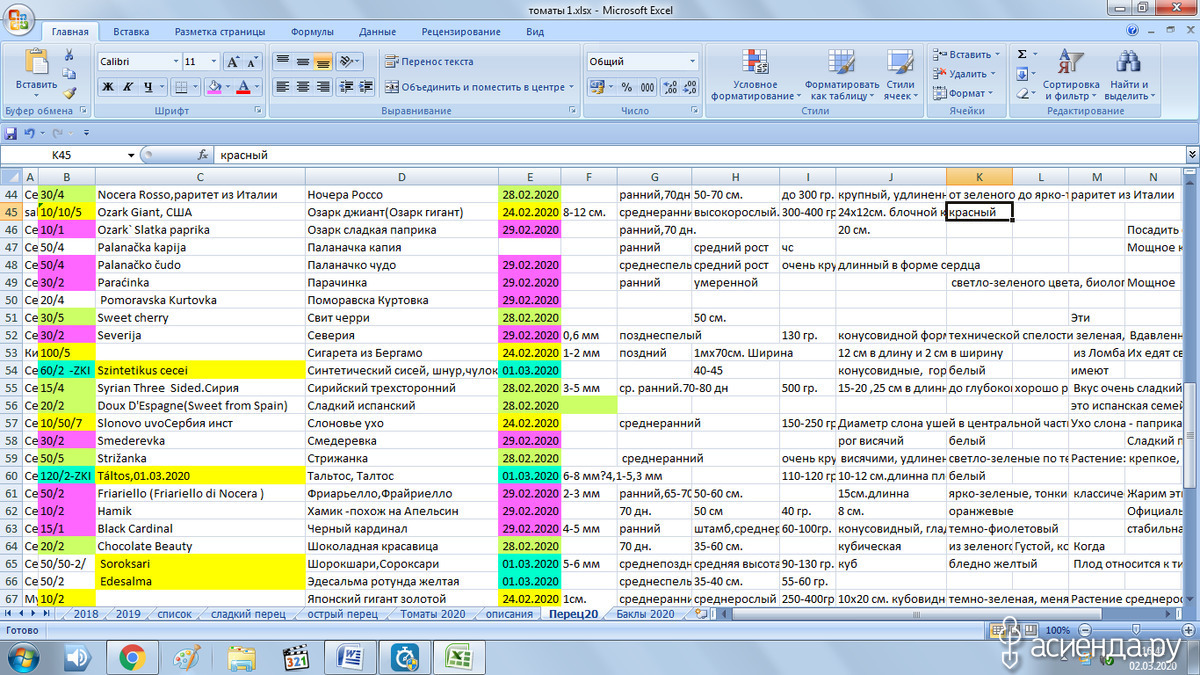Switch to the Формулы tab
This screenshot has height=675, width=1200.
(313, 32)
